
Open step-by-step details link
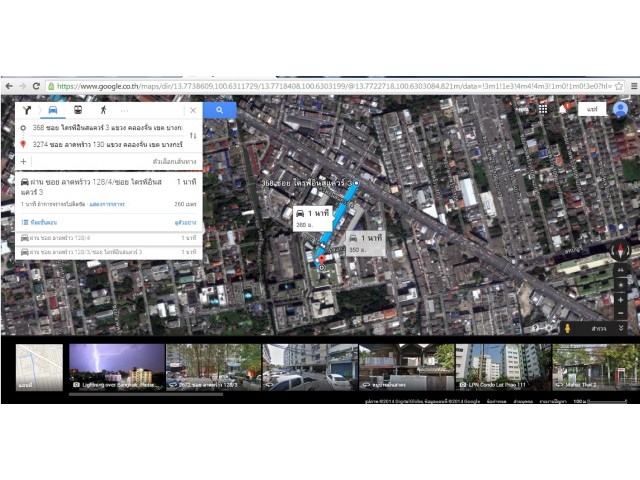click(40, 222)
